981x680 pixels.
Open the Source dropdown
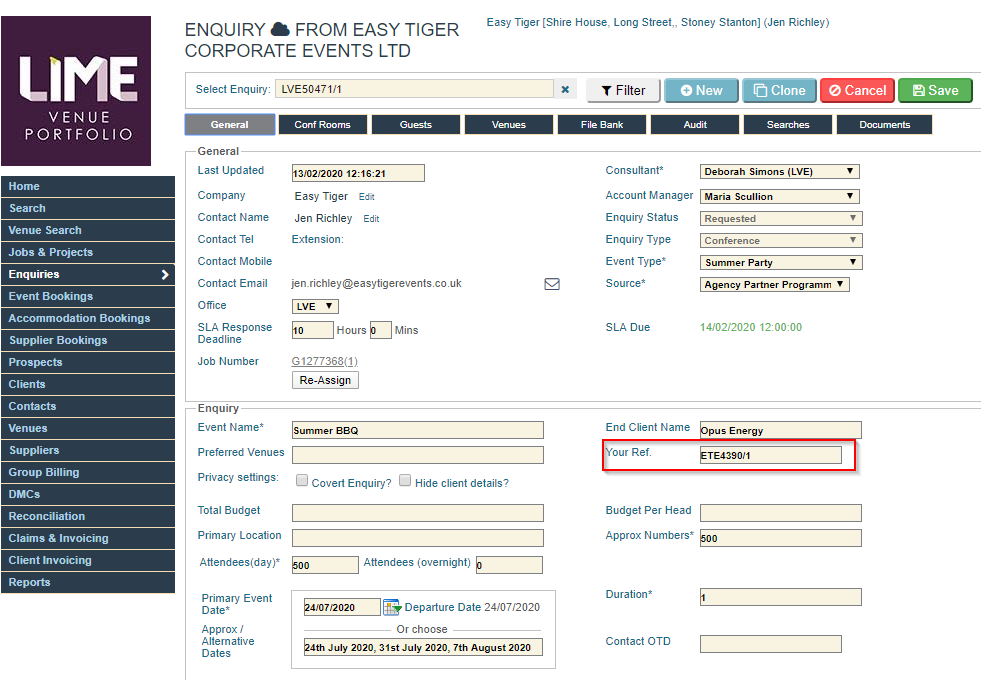point(775,285)
